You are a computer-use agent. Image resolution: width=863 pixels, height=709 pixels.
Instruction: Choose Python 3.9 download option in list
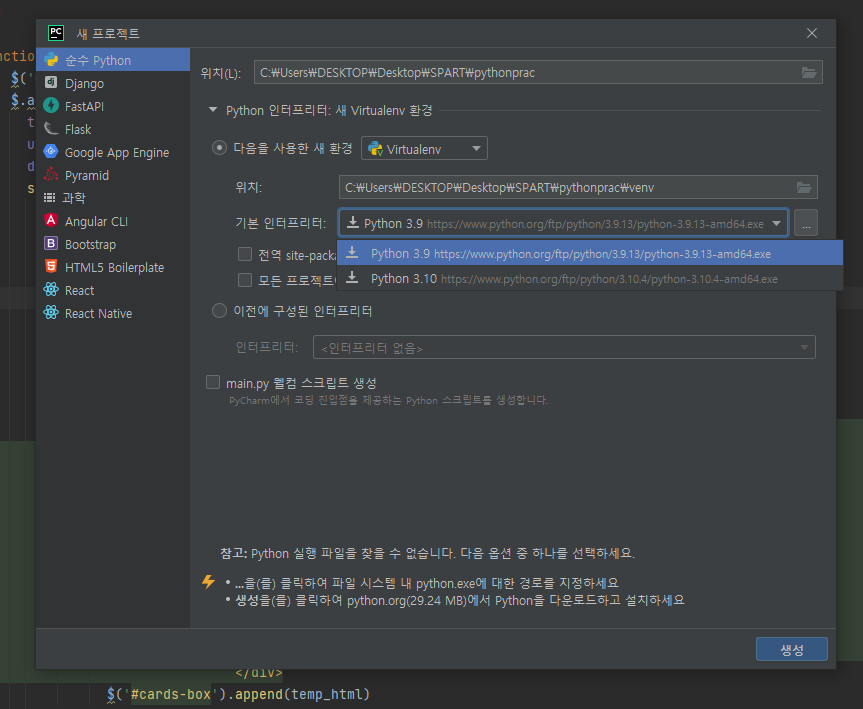(x=590, y=253)
